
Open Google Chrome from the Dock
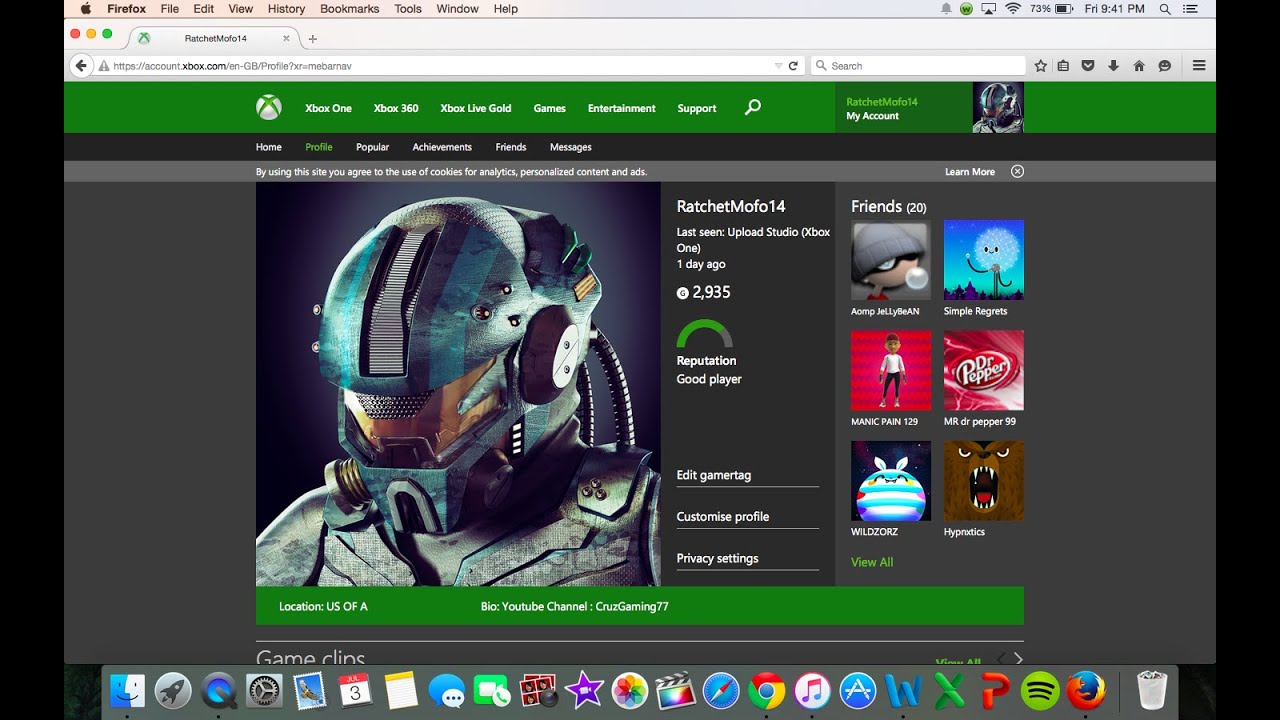tap(767, 691)
